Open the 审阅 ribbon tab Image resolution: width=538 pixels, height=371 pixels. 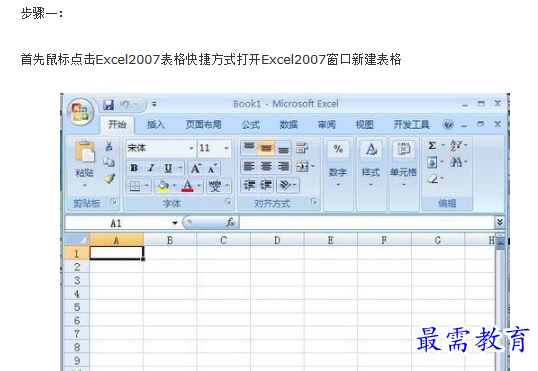click(x=327, y=125)
